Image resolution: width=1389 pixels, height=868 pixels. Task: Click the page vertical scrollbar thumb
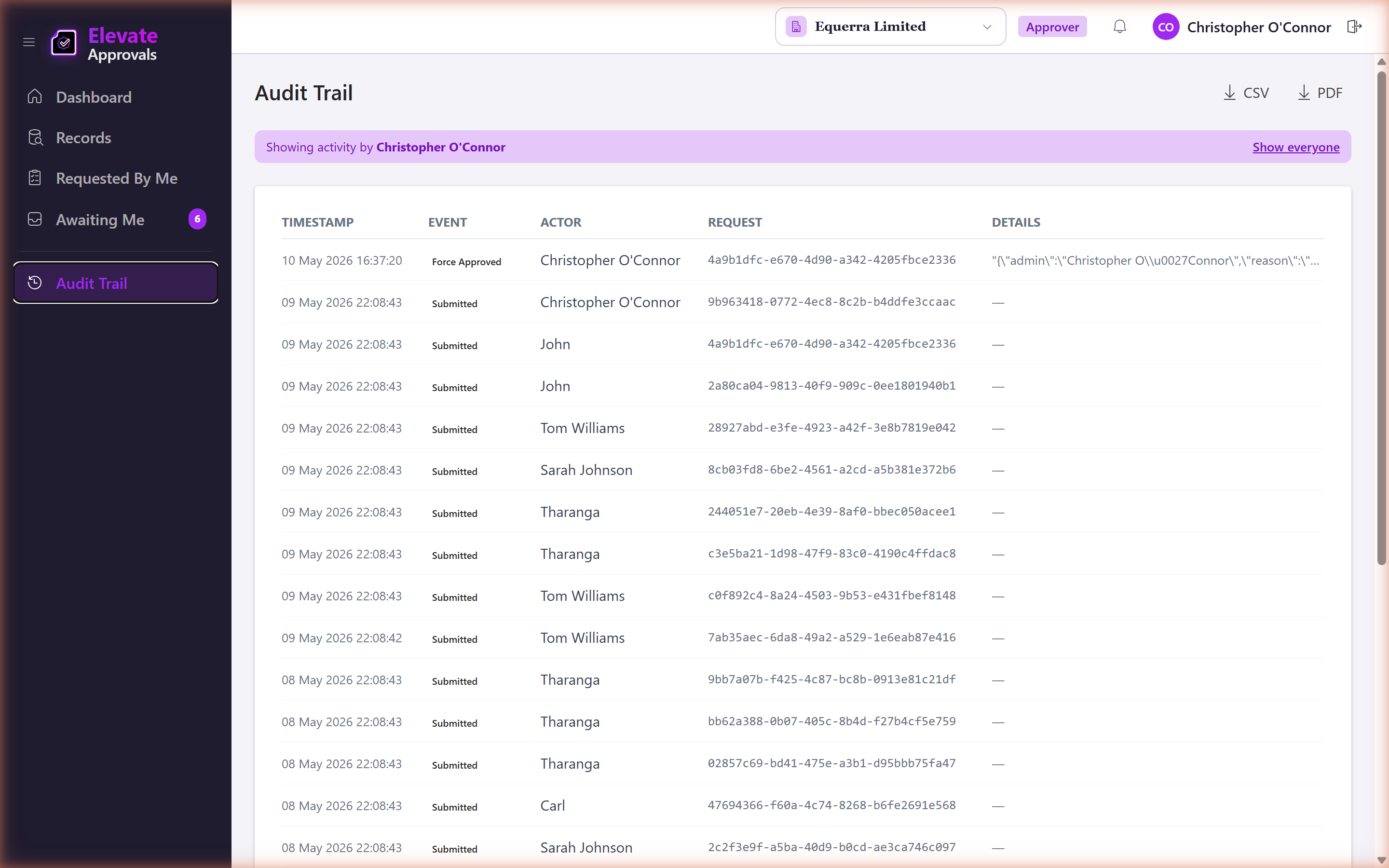pos(1382,319)
